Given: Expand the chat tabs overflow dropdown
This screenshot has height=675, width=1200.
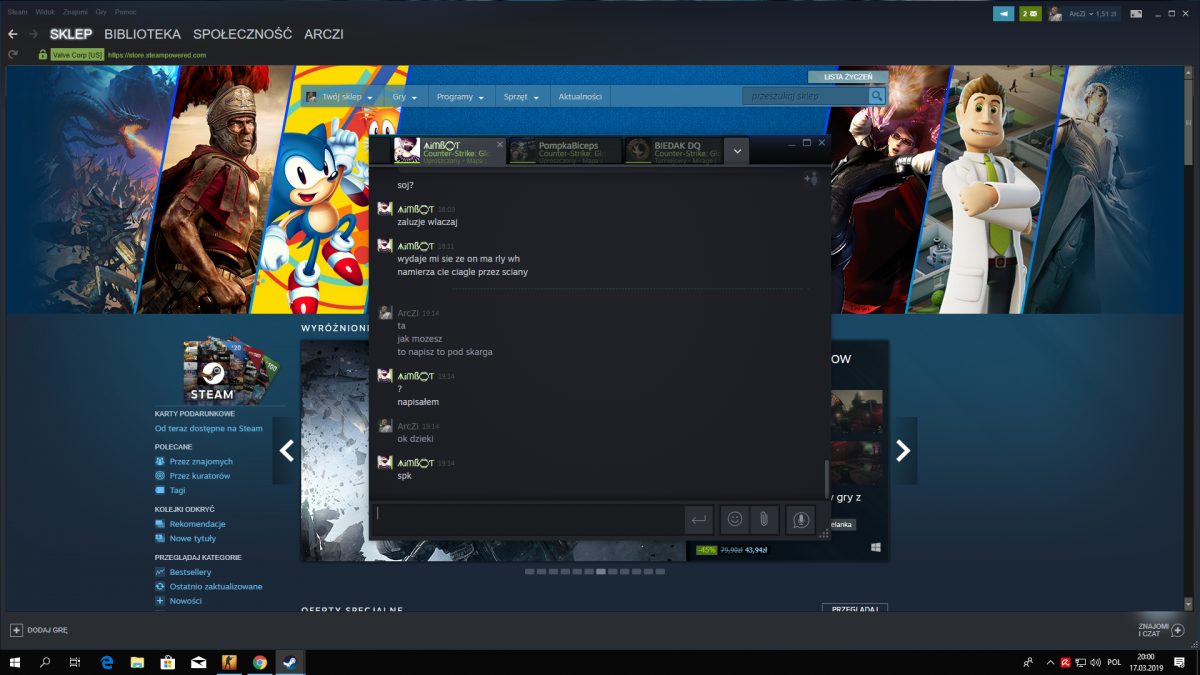Looking at the screenshot, I should click(736, 151).
